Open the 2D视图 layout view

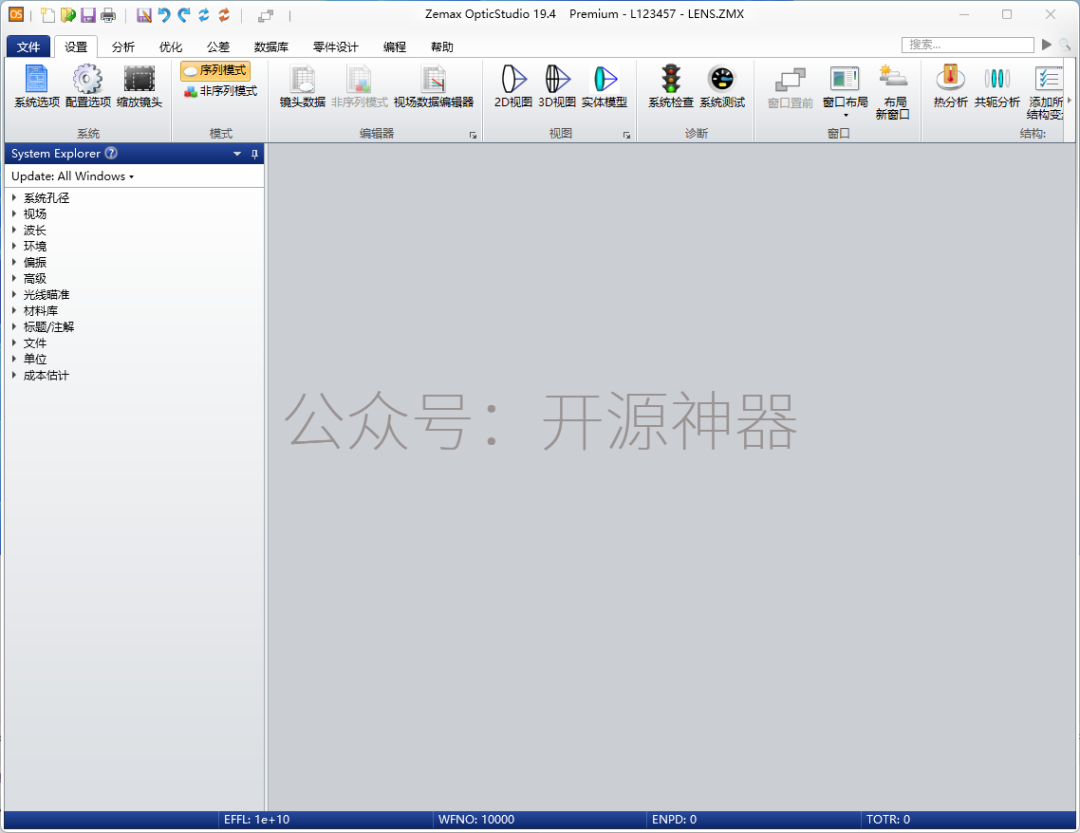(513, 86)
